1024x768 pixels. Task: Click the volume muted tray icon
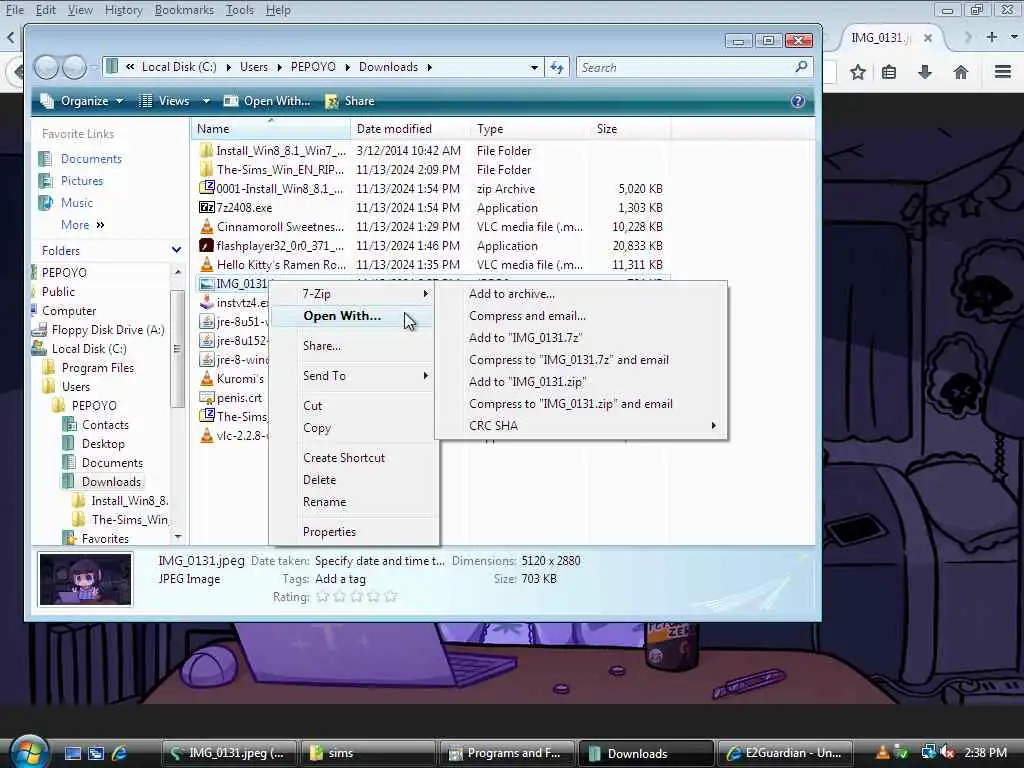pyautogui.click(x=947, y=752)
